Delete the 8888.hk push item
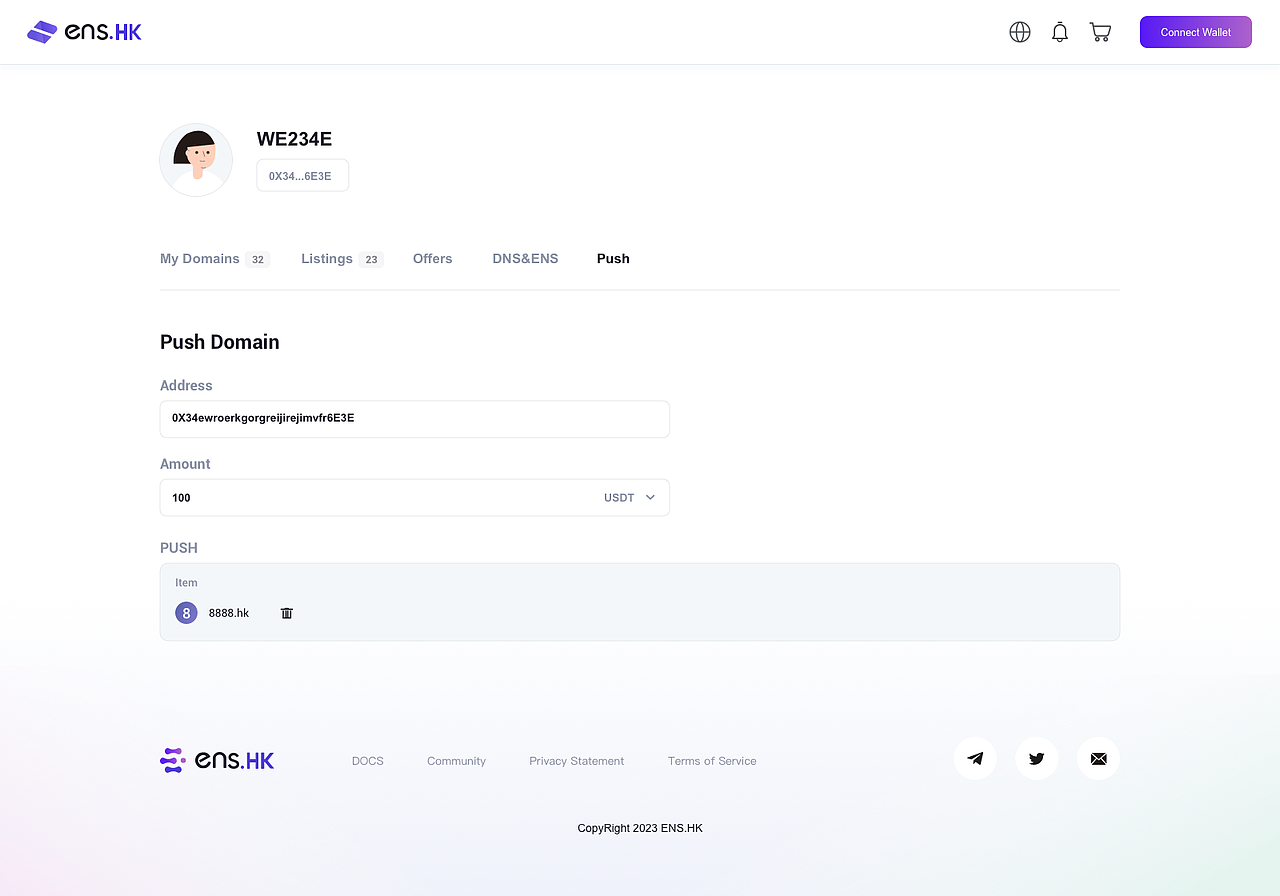 [287, 613]
